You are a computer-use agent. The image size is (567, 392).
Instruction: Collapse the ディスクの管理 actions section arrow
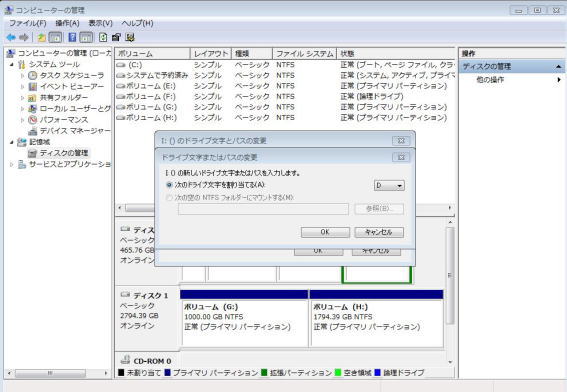[559, 67]
